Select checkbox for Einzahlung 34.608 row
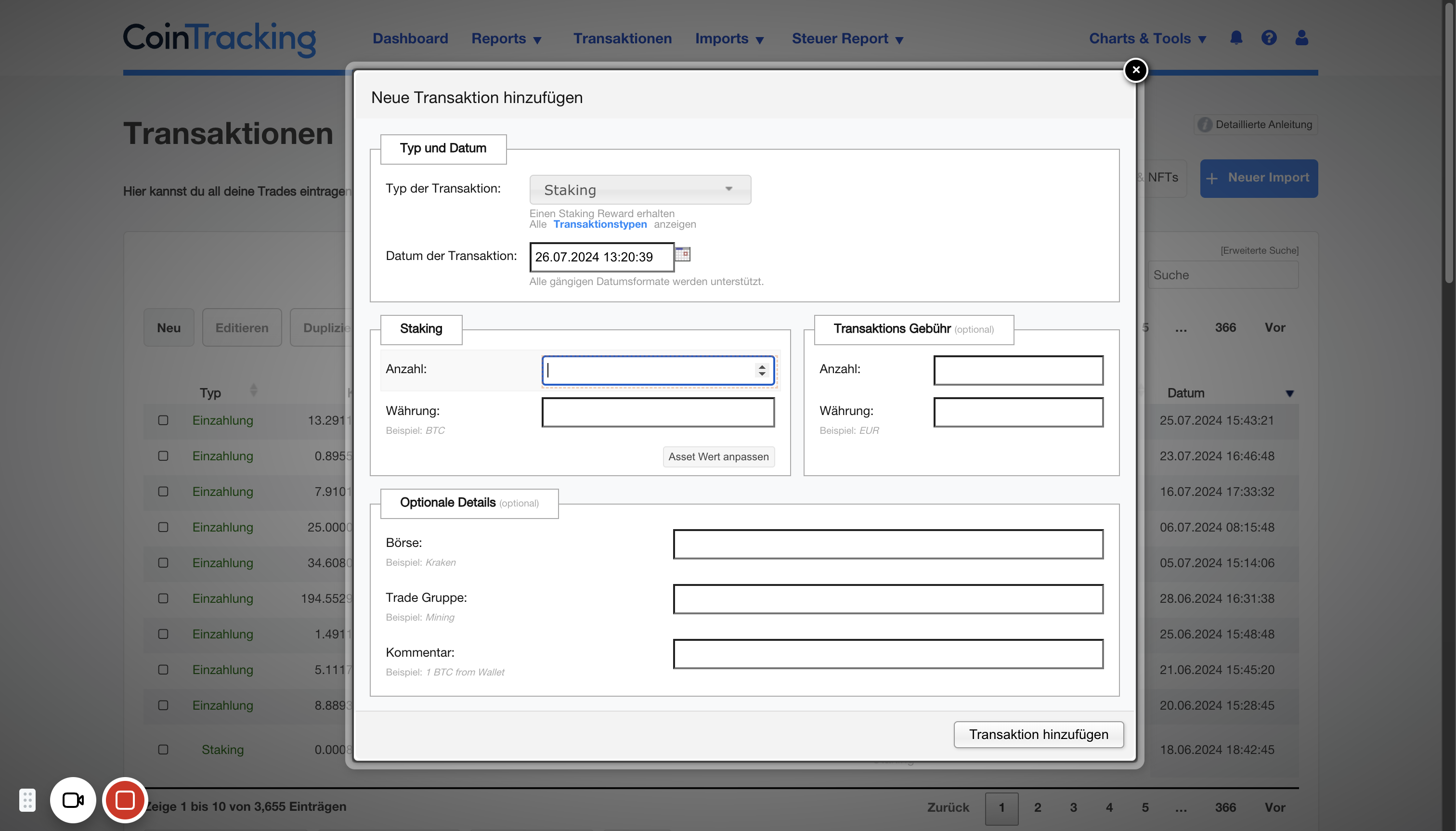This screenshot has height=831, width=1456. (163, 563)
